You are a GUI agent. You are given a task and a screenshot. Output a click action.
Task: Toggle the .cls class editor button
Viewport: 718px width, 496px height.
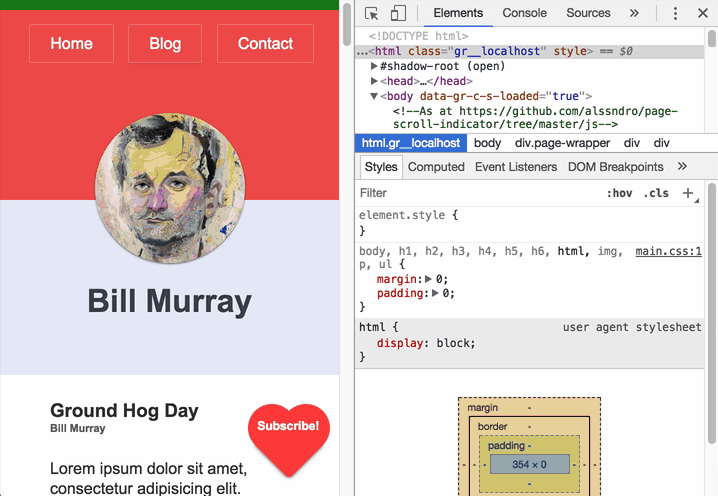coord(656,193)
